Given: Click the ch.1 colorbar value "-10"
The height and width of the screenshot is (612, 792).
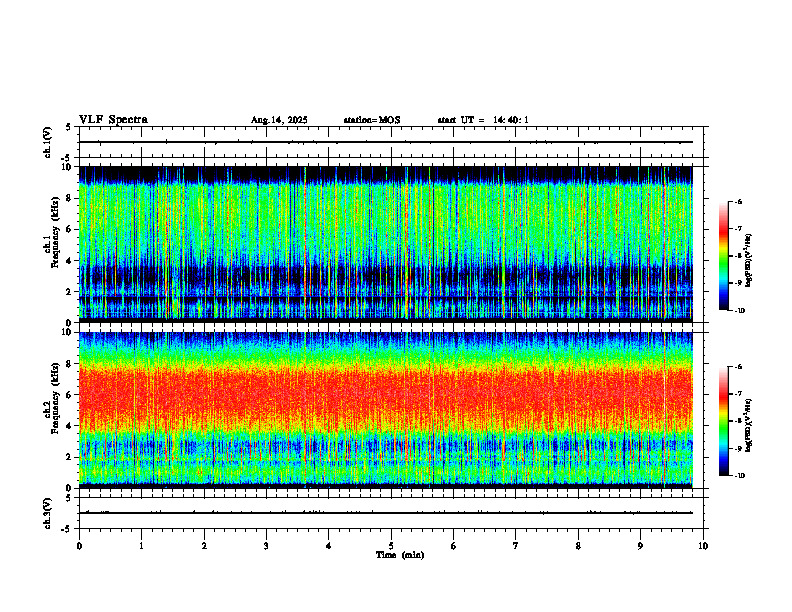Looking at the screenshot, I should [x=739, y=311].
